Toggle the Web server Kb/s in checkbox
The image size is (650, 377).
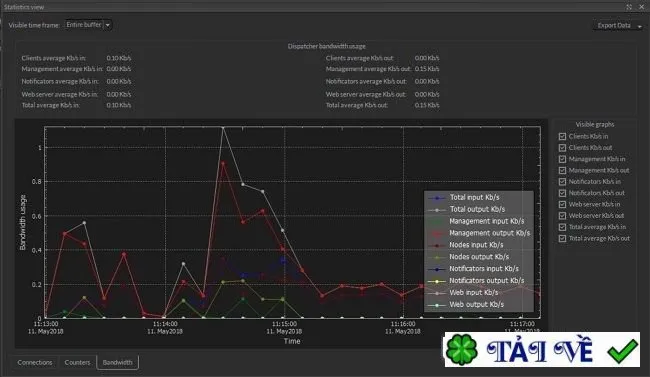[562, 204]
